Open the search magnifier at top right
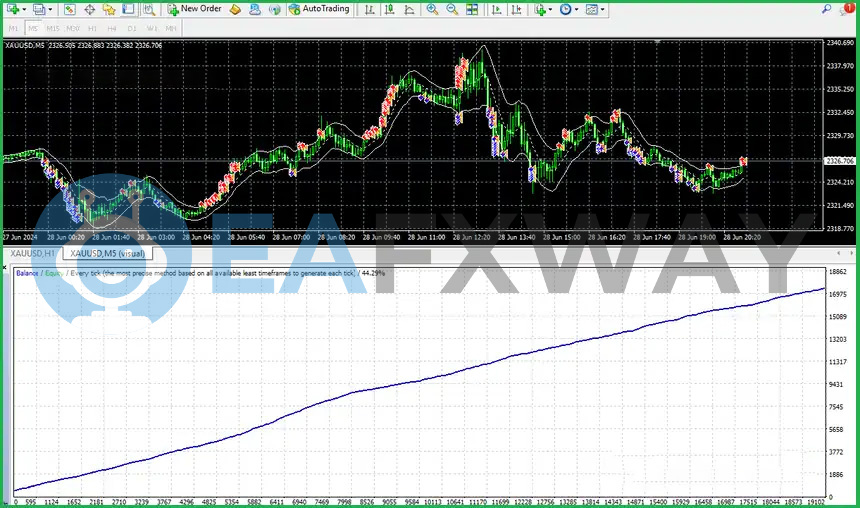Screen dimensions: 860x508 [x=827, y=9]
